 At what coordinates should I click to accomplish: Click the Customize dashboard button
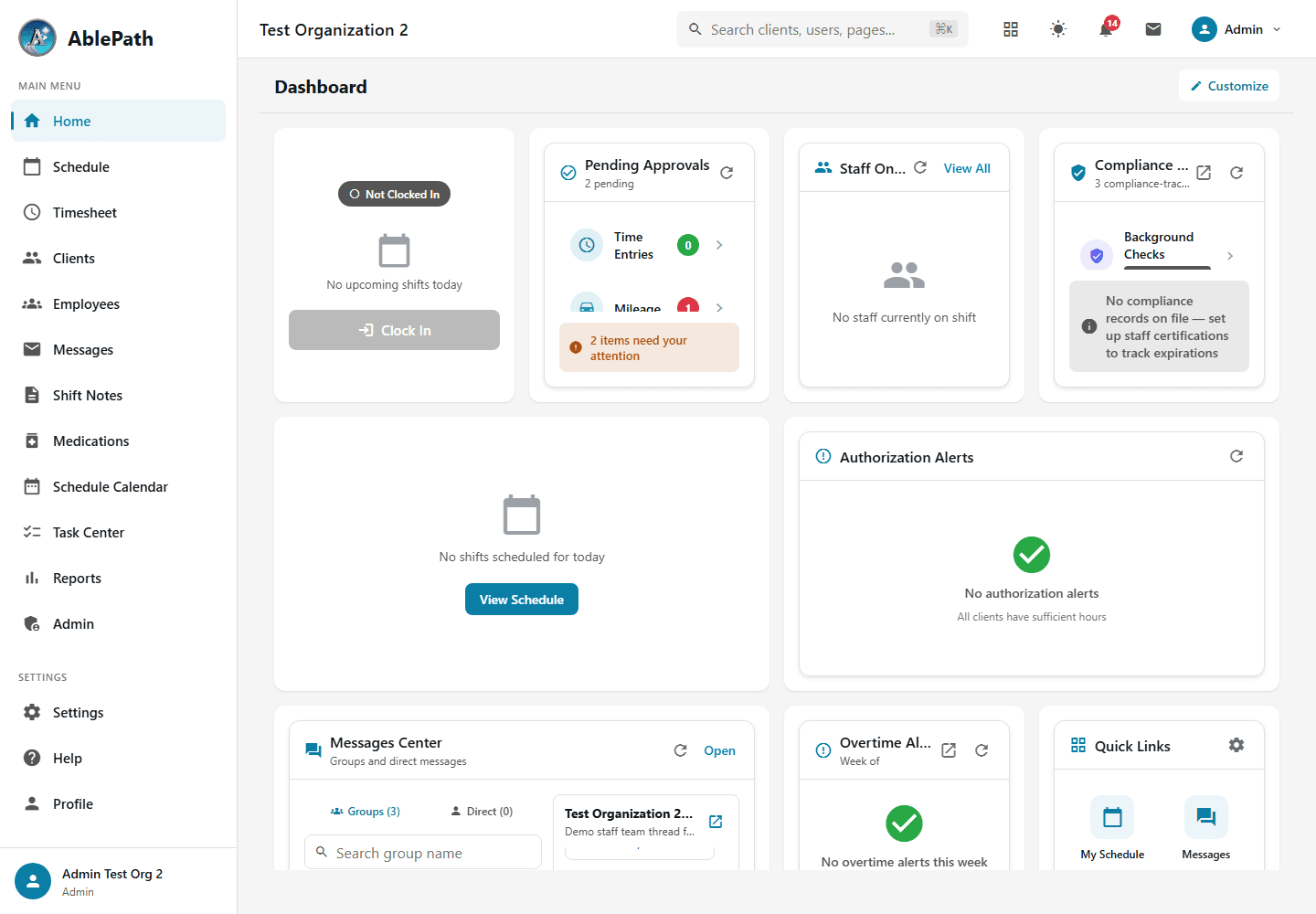[x=1229, y=86]
